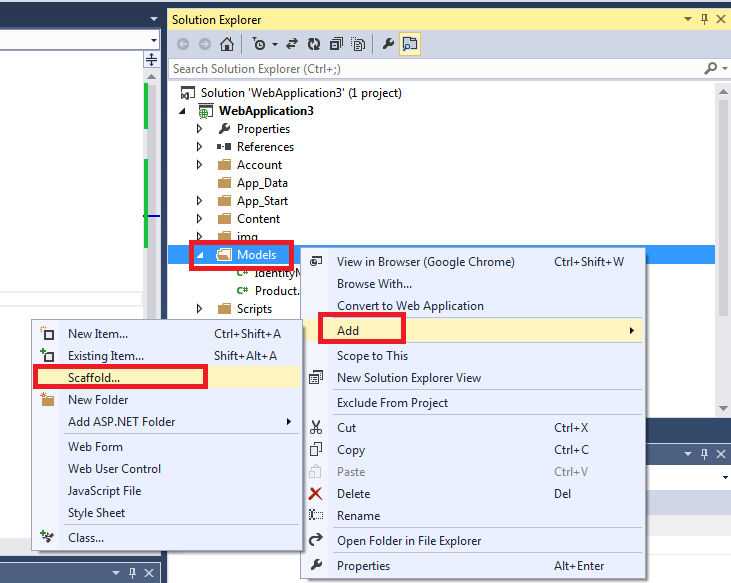This screenshot has width=731, height=583.
Task: Expand the Scripts folder
Action: coord(200,309)
